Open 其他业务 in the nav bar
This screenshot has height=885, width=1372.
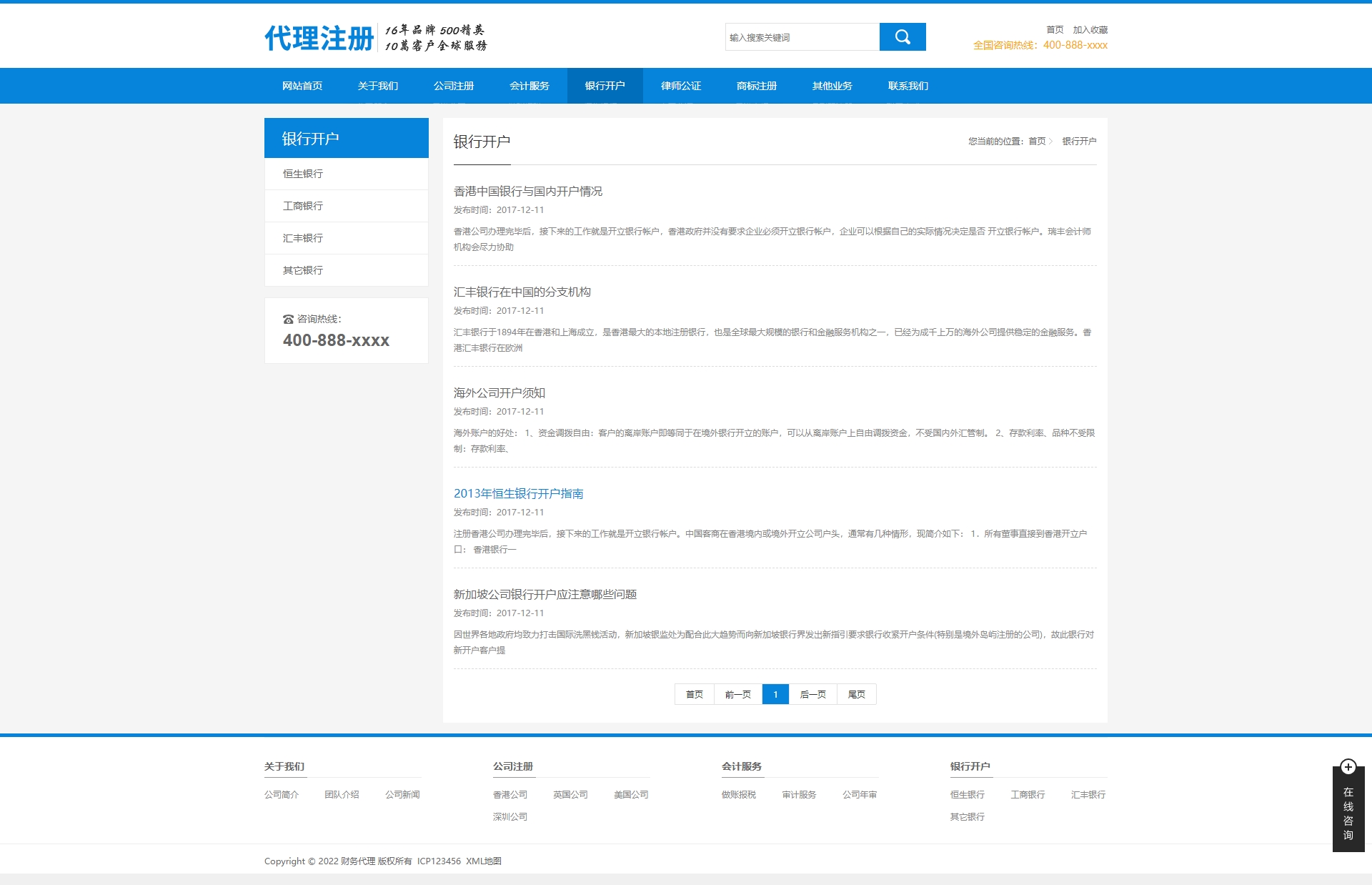(832, 86)
